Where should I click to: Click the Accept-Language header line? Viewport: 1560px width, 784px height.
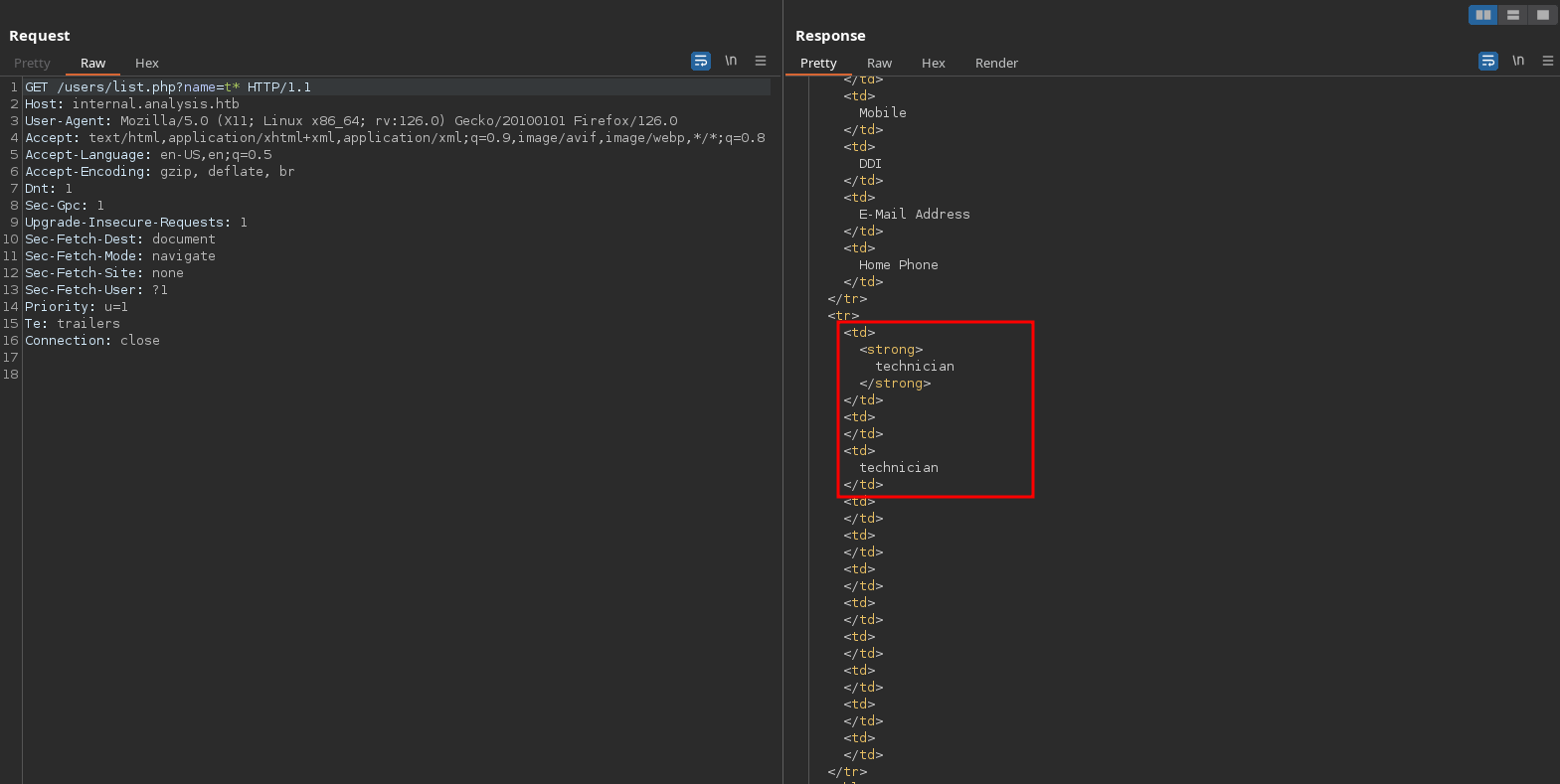click(148, 155)
